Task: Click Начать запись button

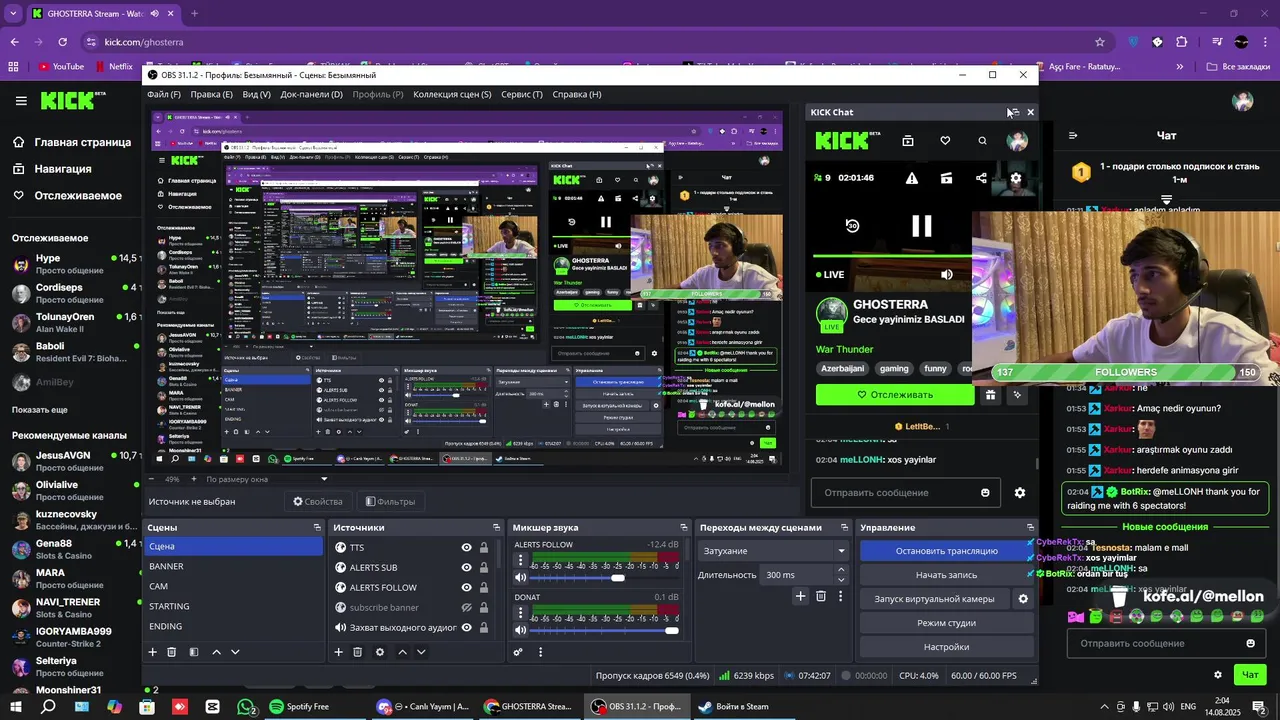Action: 946,575
